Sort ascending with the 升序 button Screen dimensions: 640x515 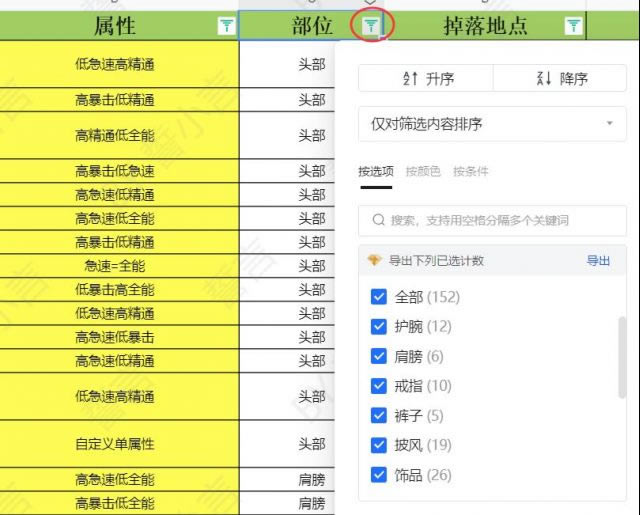426,79
